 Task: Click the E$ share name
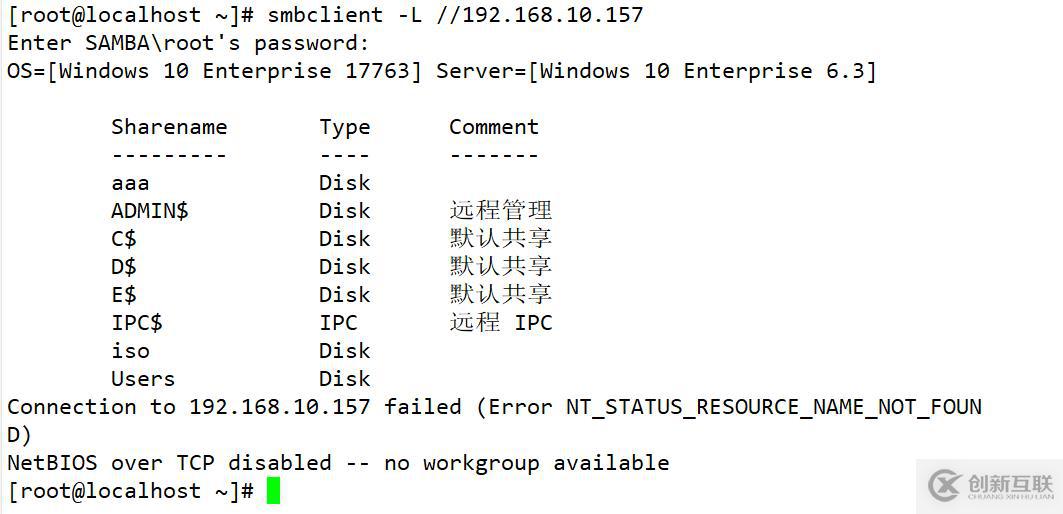click(124, 295)
